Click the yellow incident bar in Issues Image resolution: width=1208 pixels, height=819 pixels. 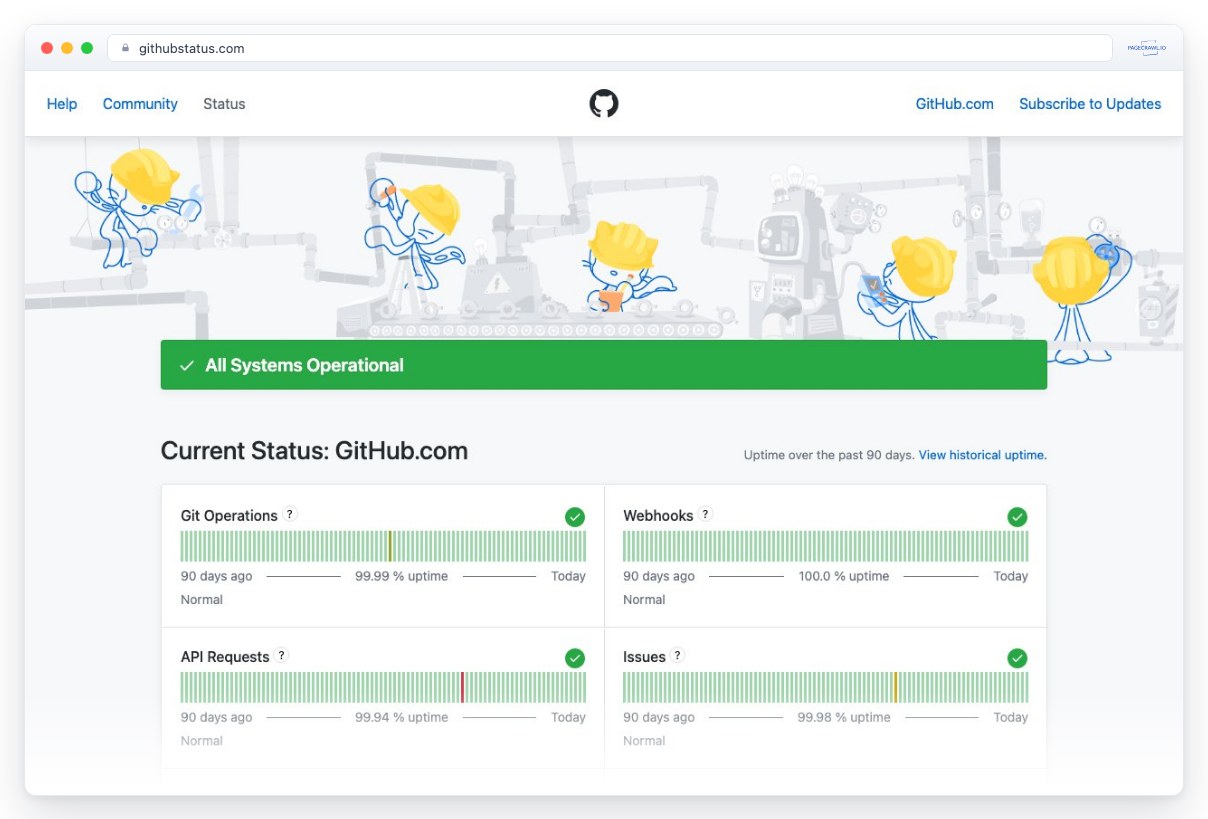pyautogui.click(x=895, y=687)
